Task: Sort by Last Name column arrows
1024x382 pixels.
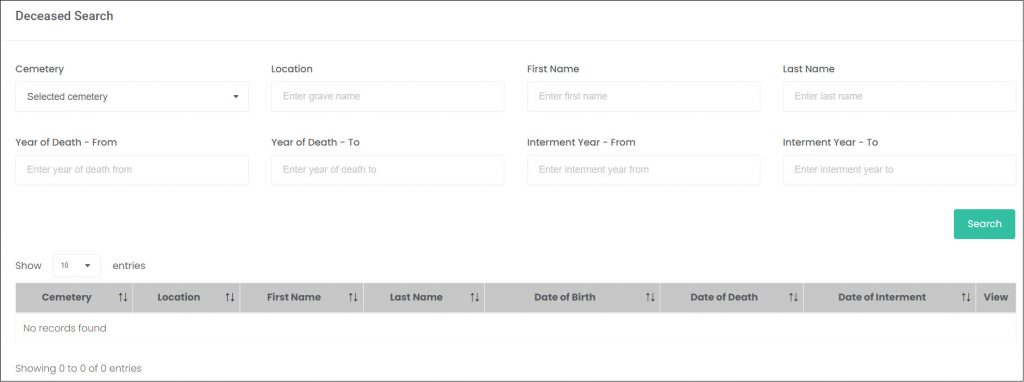Action: 475,298
